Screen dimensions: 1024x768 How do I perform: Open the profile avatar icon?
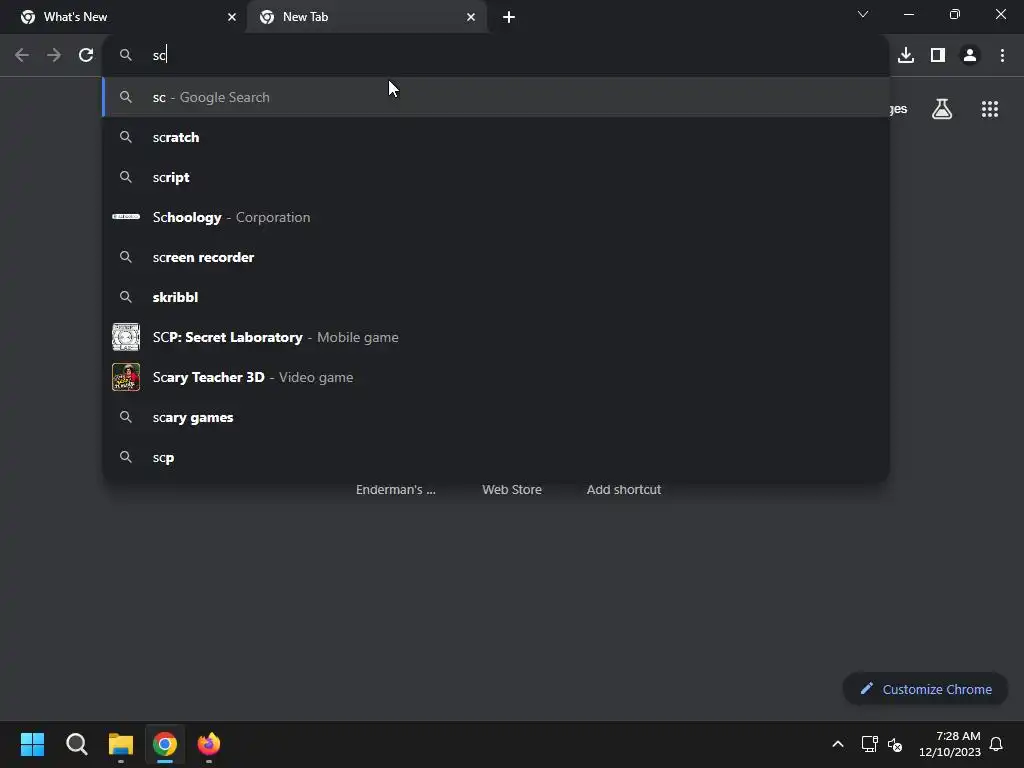click(970, 55)
